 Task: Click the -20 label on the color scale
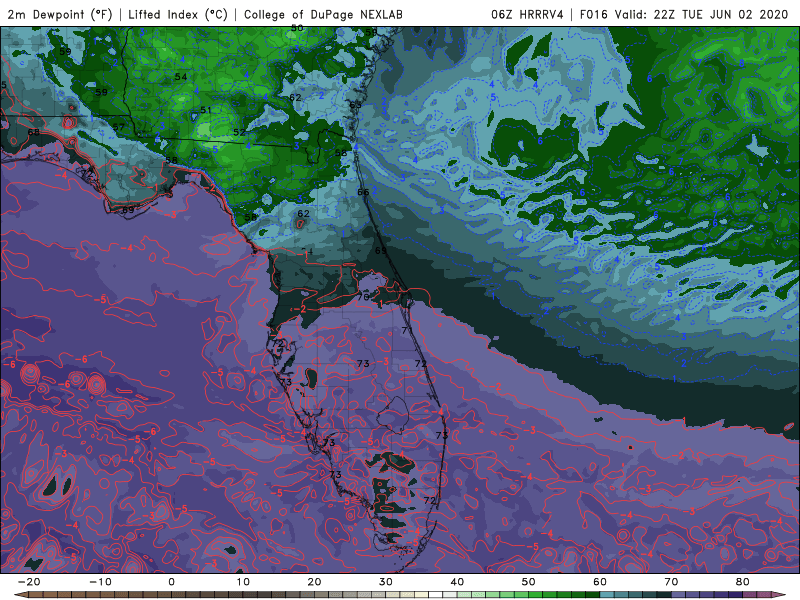coord(29,582)
